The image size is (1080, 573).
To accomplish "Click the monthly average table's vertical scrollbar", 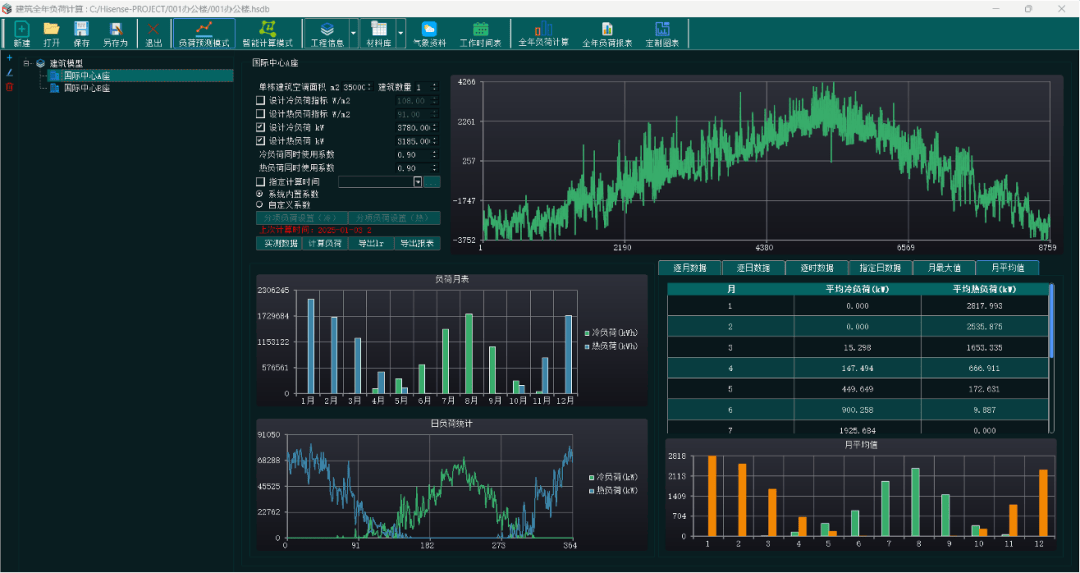I will [1051, 320].
